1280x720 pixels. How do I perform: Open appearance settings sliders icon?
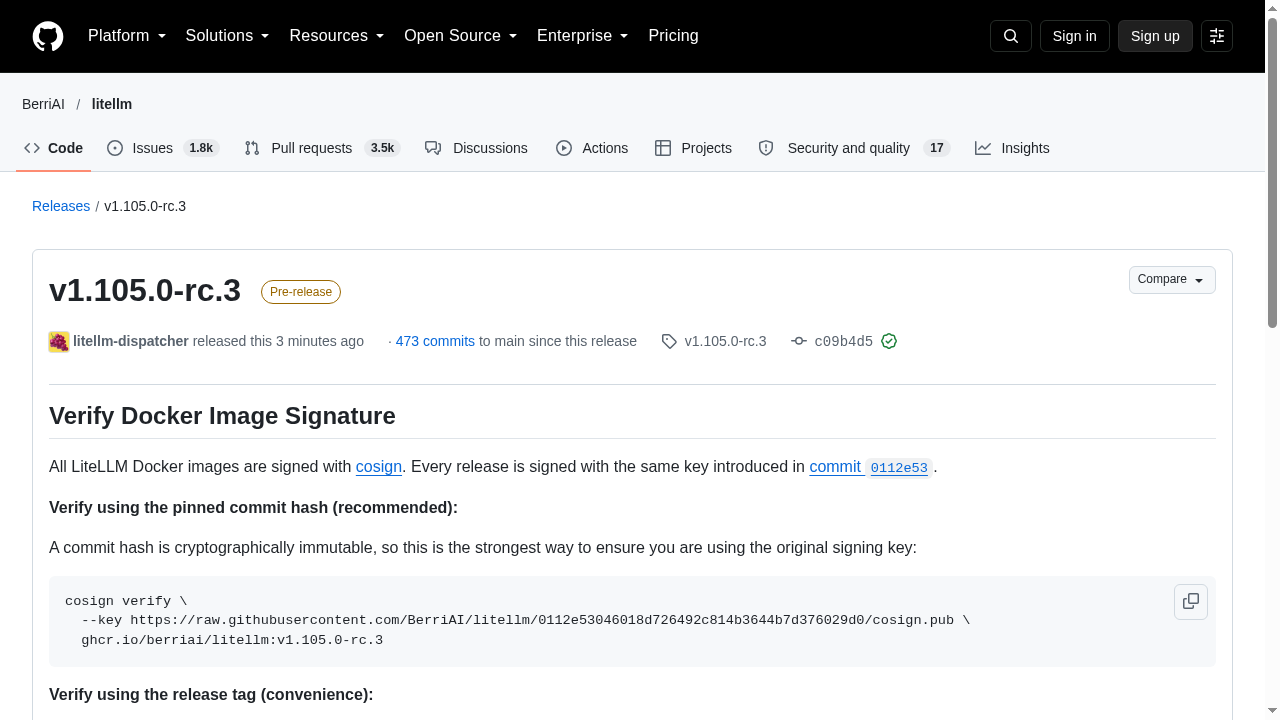click(1217, 36)
